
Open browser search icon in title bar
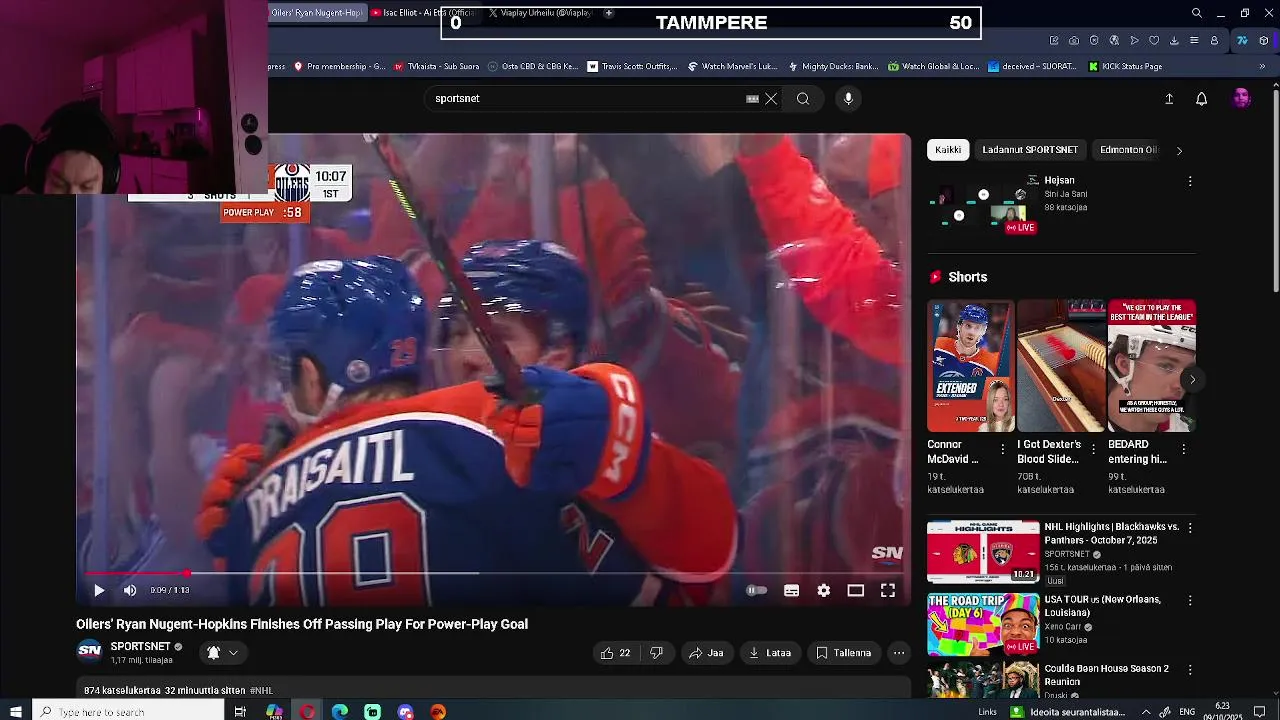click(1197, 13)
